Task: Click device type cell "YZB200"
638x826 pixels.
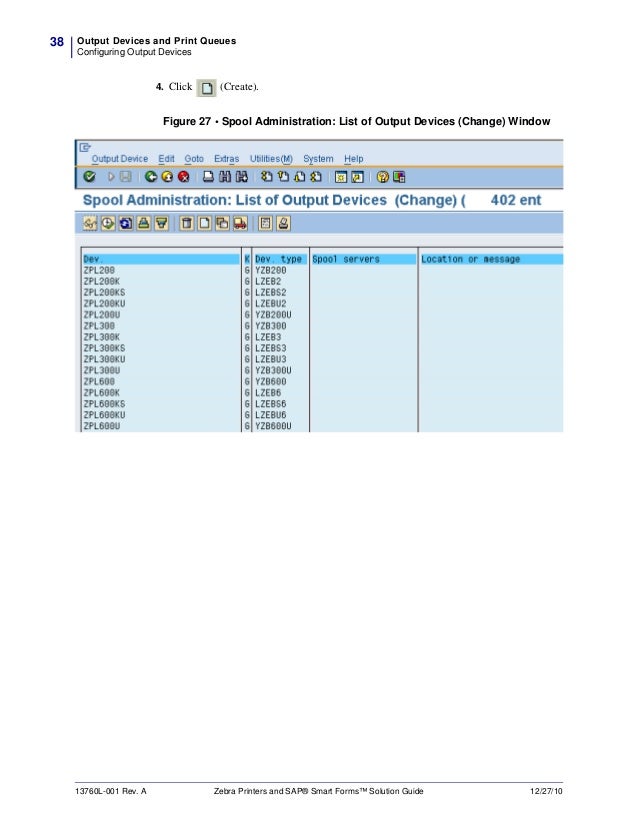Action: (271, 270)
